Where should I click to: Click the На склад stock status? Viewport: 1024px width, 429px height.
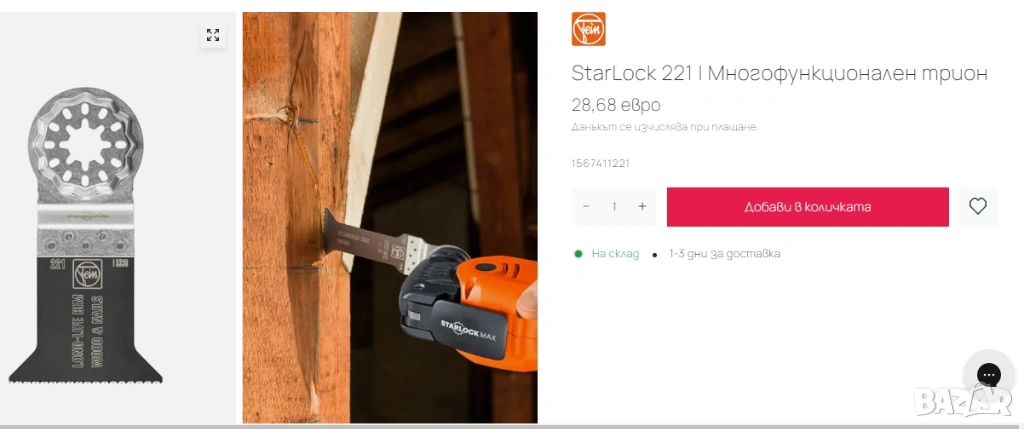pos(615,254)
